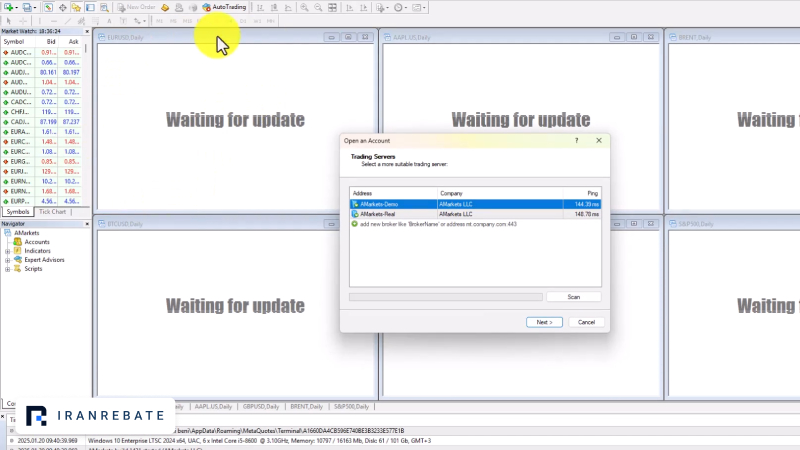
Task: Select Accounts in the Navigator tree
Action: point(37,242)
